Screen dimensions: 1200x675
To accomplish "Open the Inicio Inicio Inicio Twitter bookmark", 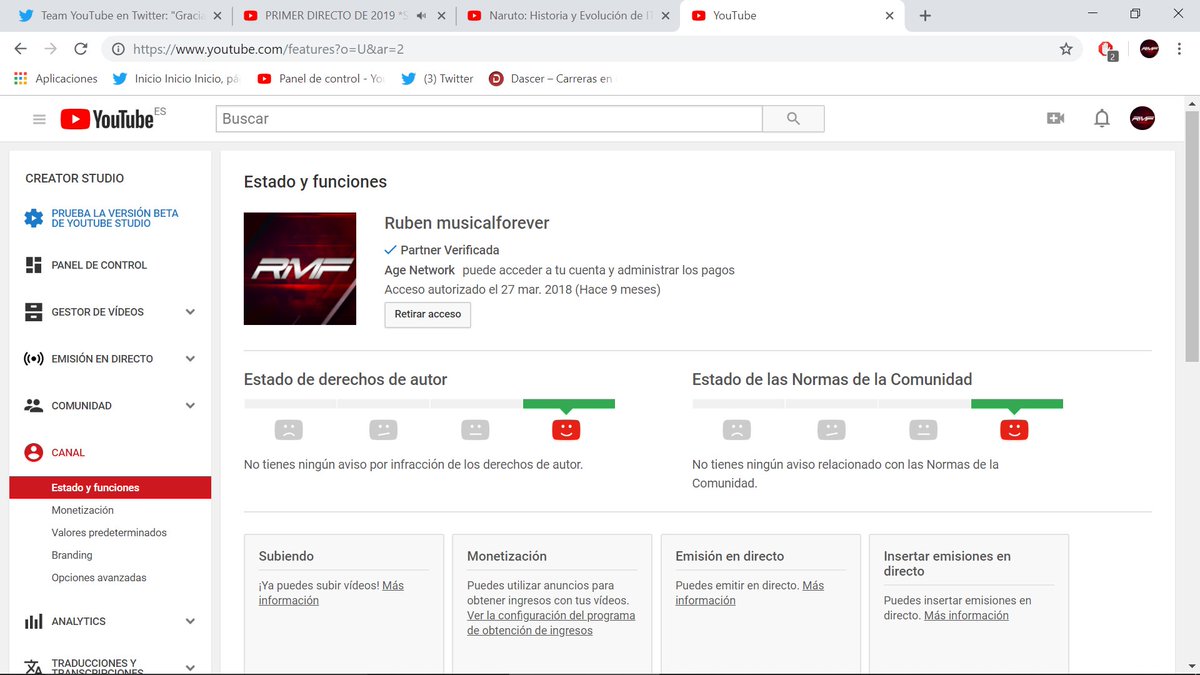I will tap(176, 78).
